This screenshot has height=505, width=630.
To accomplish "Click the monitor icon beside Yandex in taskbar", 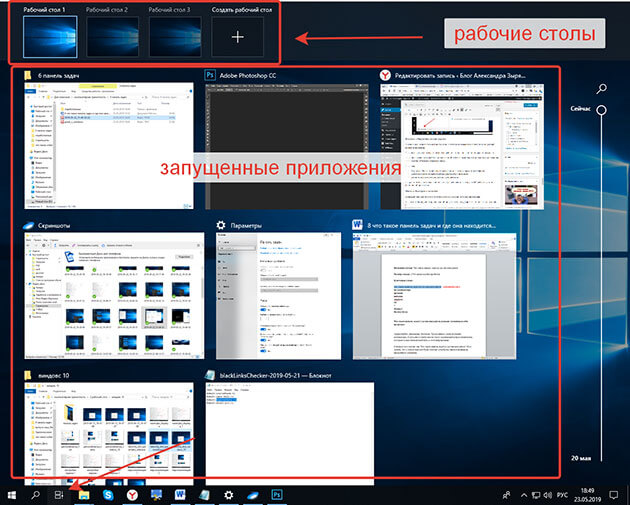I will pos(156,495).
